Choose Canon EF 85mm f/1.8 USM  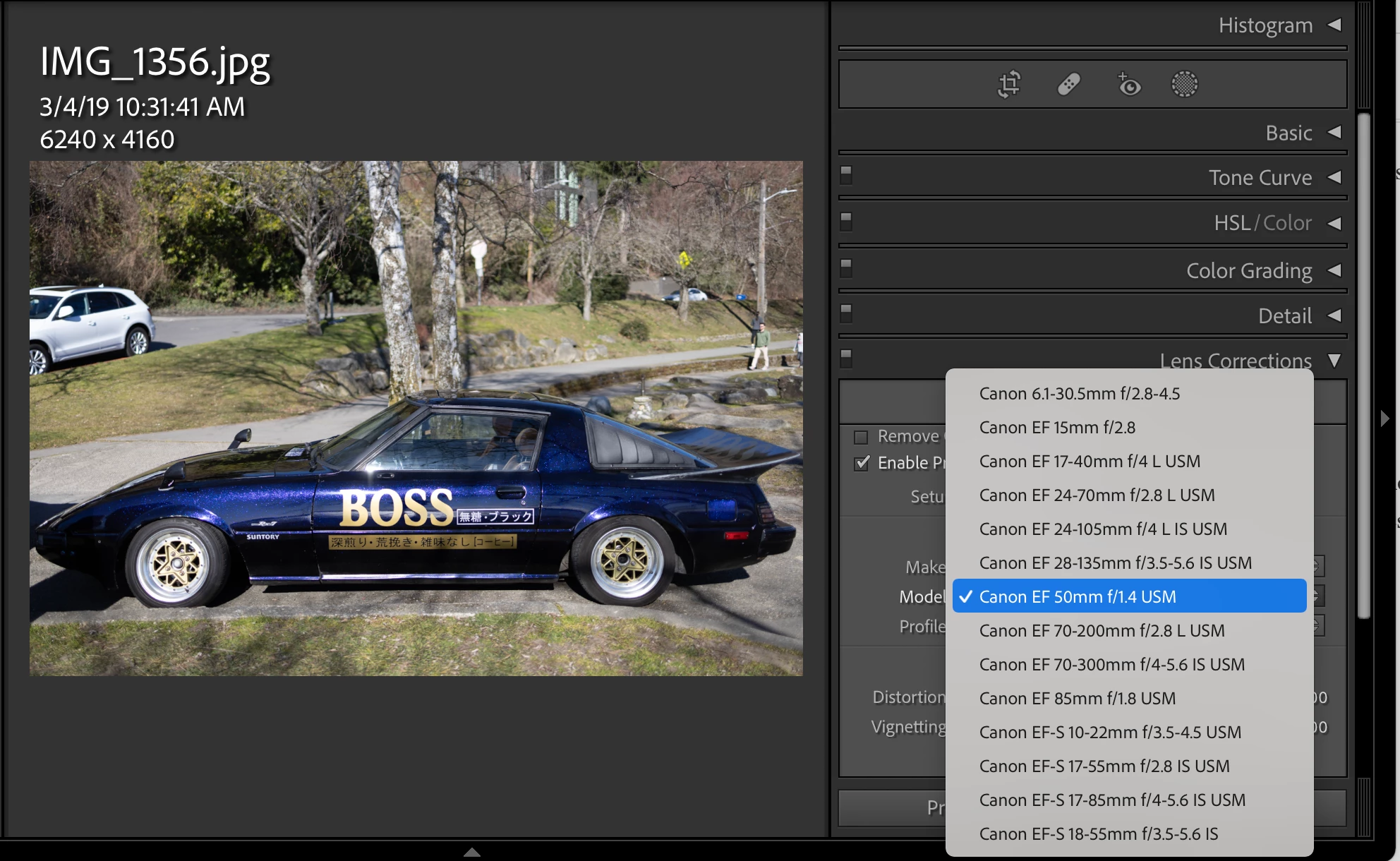(x=1077, y=699)
